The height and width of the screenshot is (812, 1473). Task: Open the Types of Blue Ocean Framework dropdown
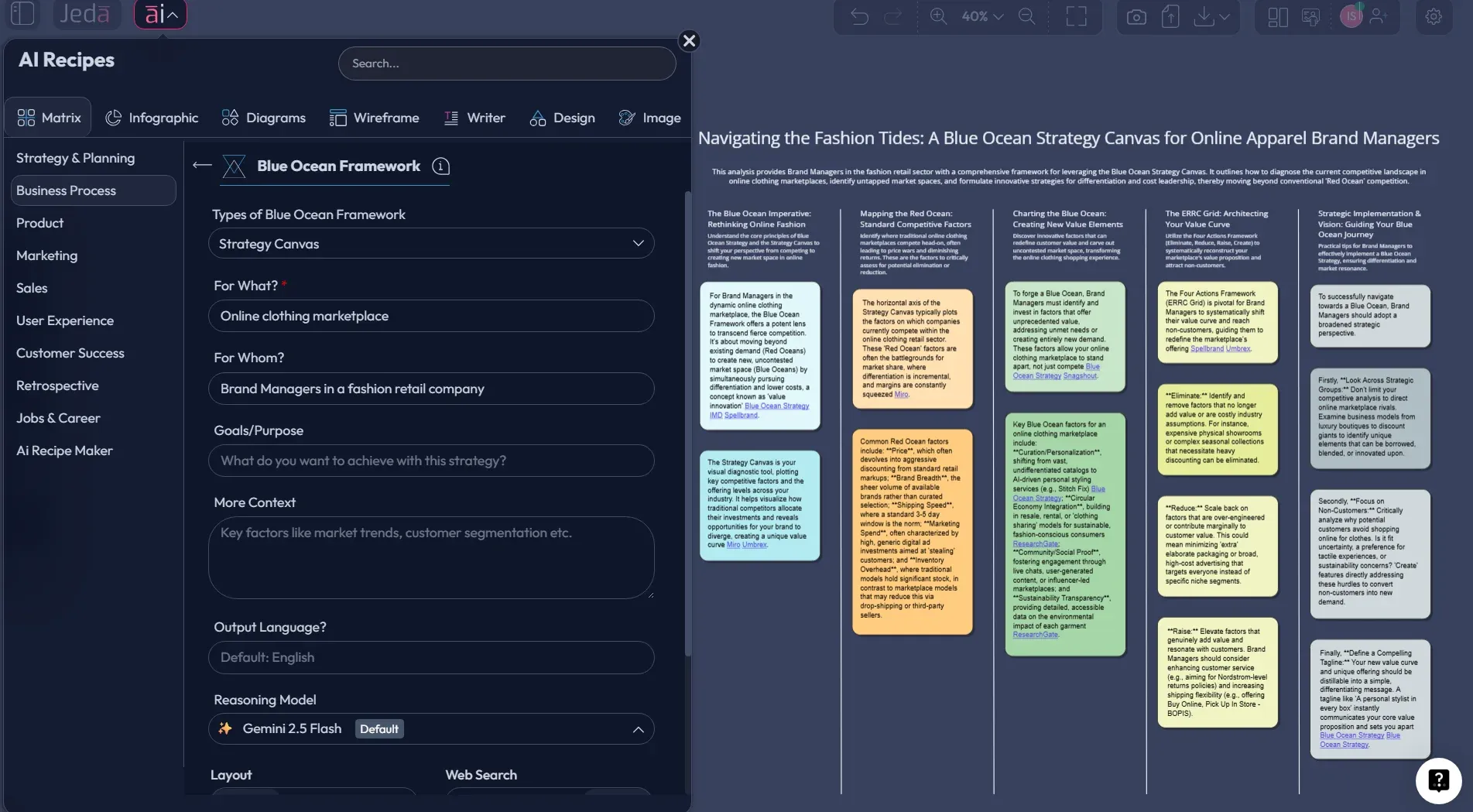(x=431, y=243)
